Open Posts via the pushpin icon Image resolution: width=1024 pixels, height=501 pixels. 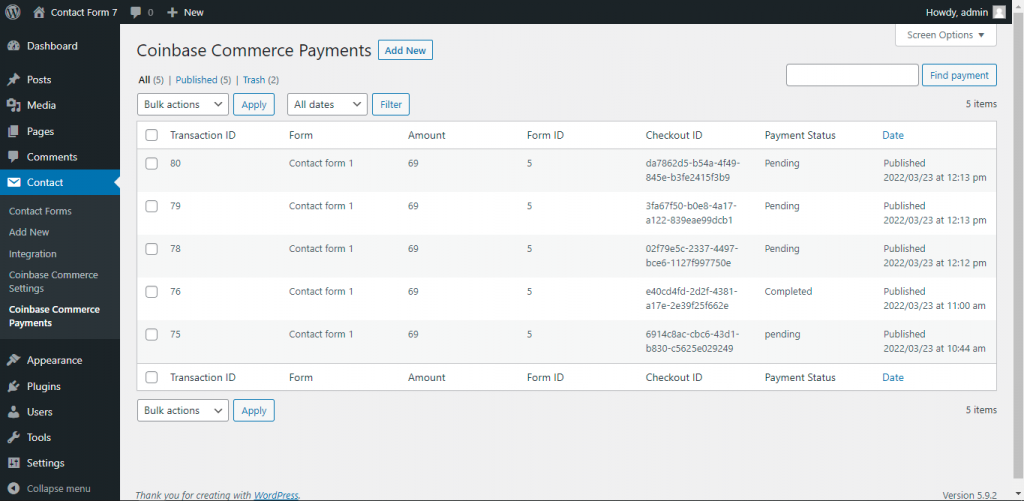[13, 80]
